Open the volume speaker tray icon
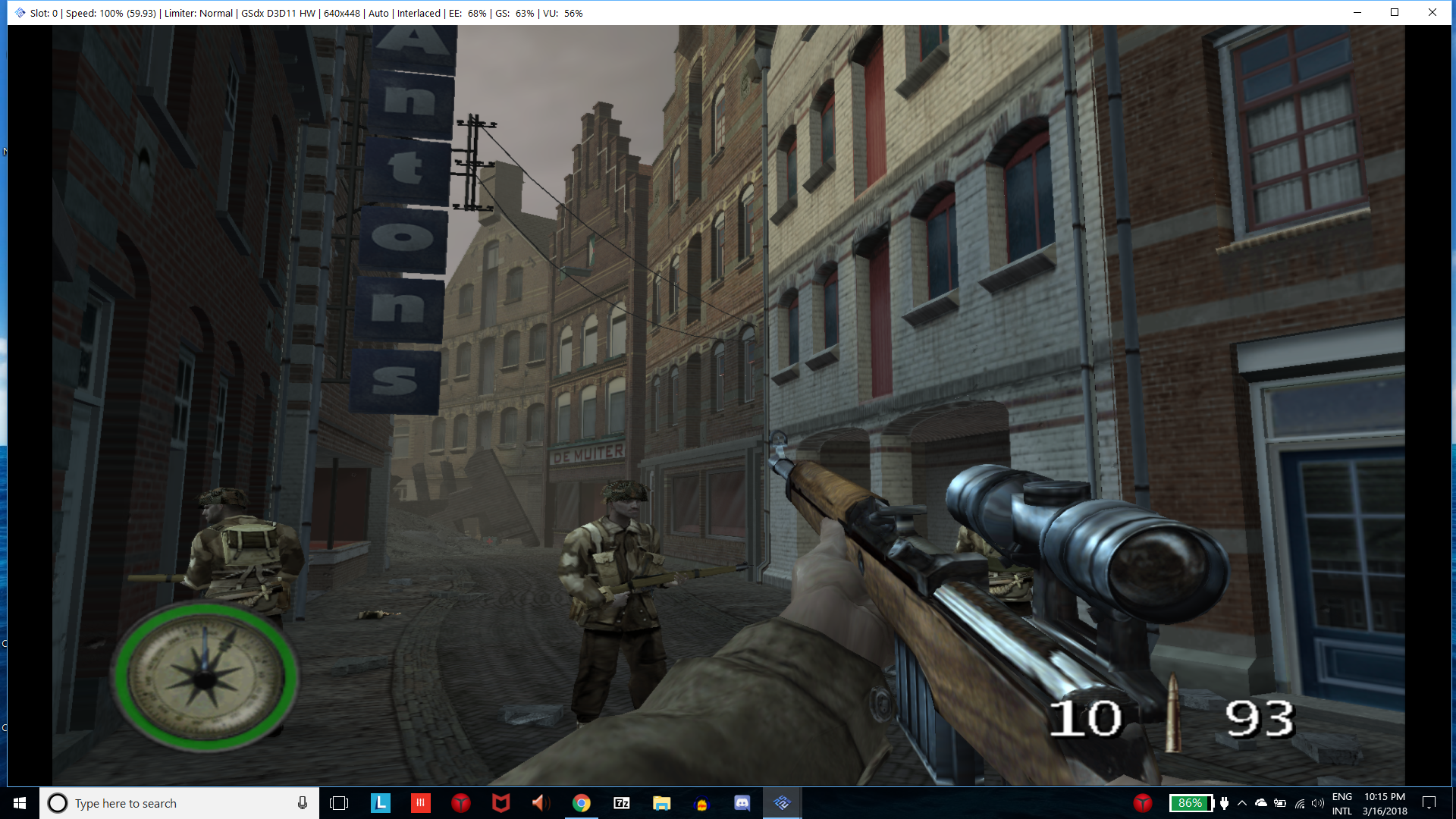Image resolution: width=1456 pixels, height=819 pixels. pos(1318,803)
